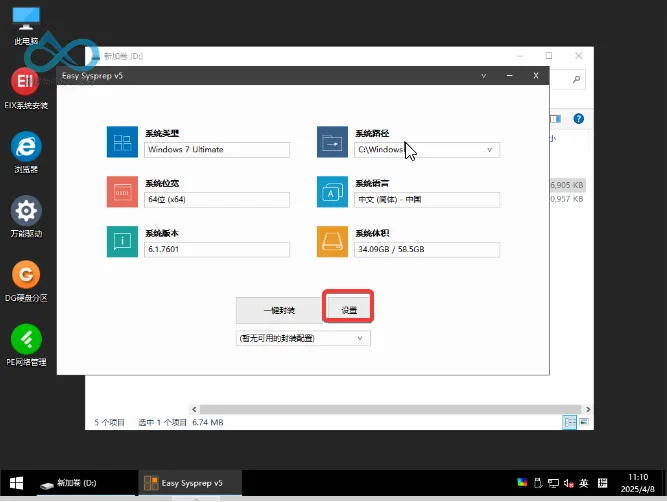Open the 万能驱动 gear shortcut
Image resolution: width=667 pixels, height=502 pixels.
[x=26, y=217]
